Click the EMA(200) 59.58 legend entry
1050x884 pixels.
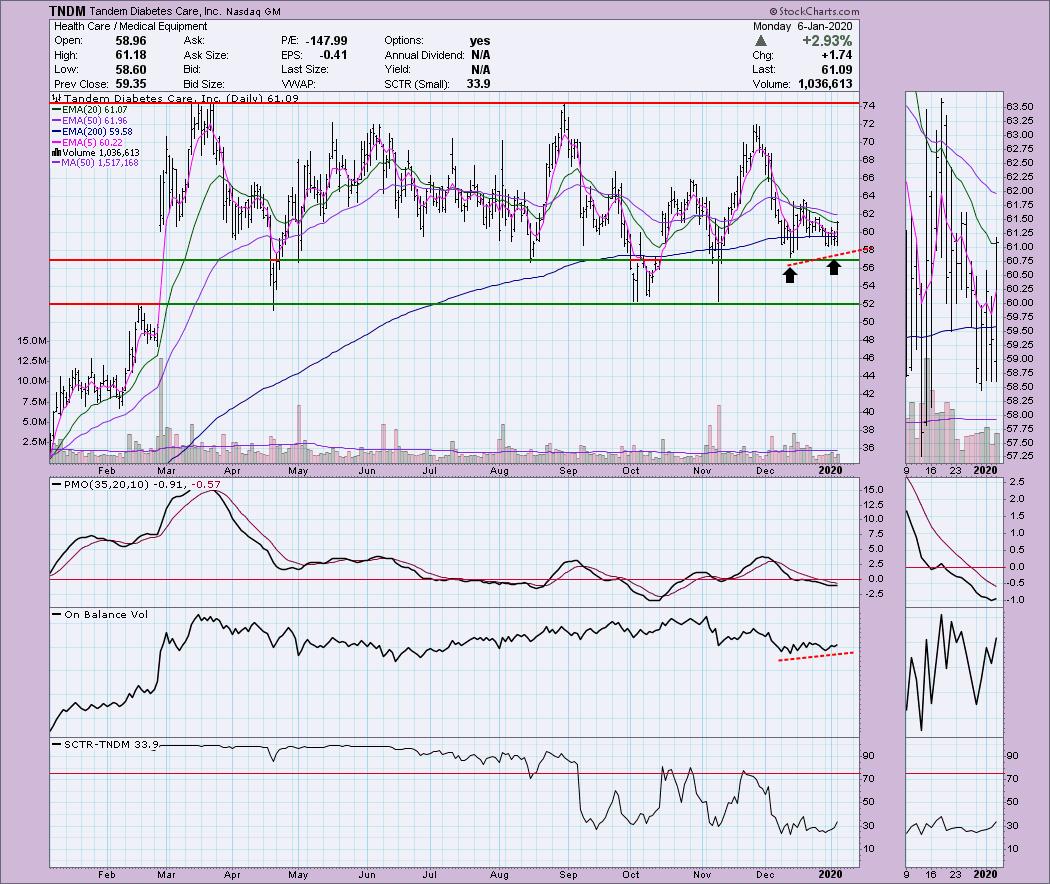[92, 132]
